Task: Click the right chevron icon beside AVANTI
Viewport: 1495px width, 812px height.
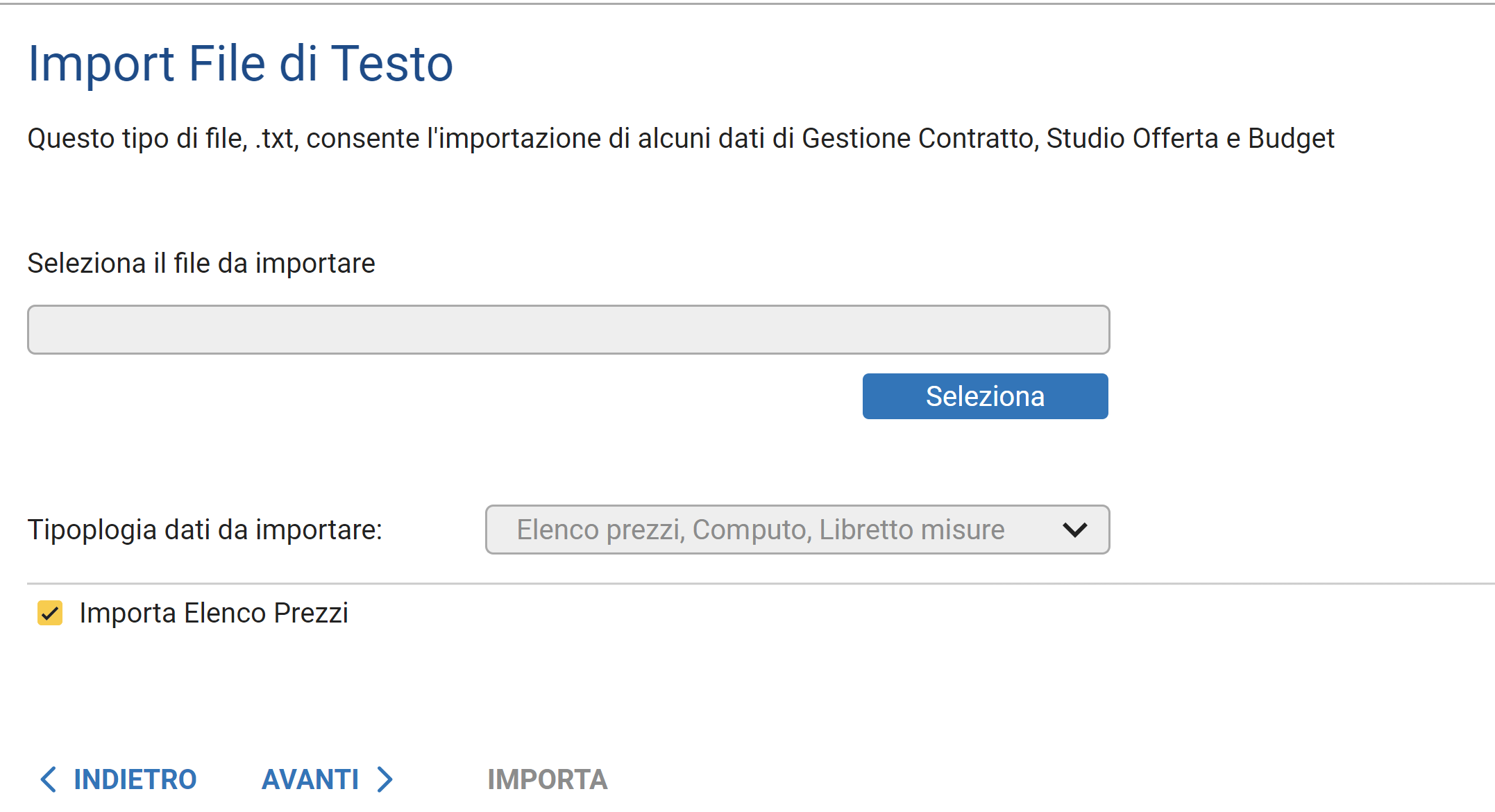Action: click(x=385, y=779)
